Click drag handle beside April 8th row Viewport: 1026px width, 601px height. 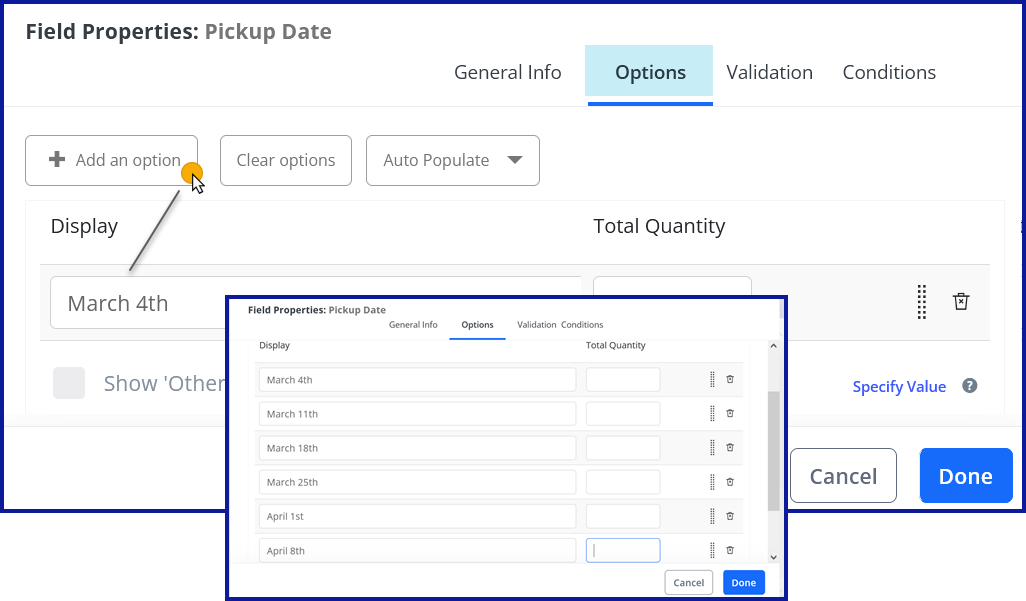(x=712, y=550)
